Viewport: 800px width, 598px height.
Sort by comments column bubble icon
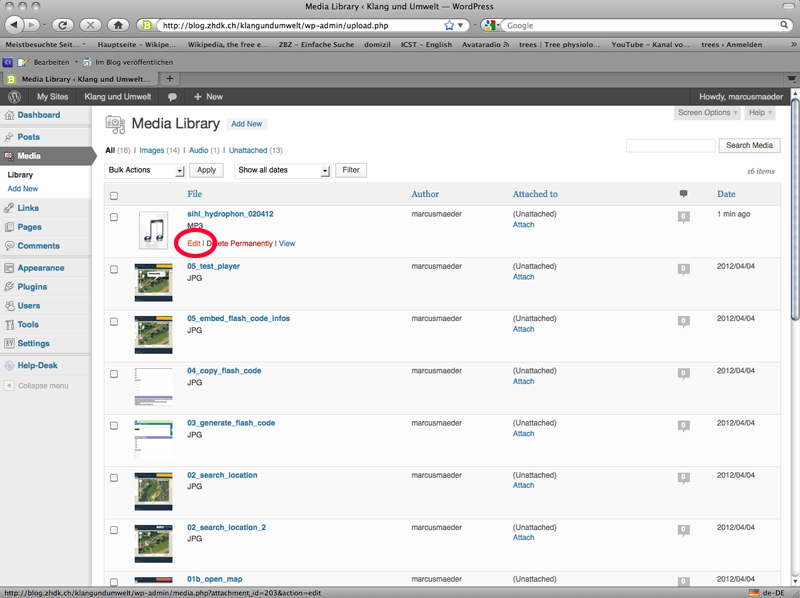pos(683,194)
